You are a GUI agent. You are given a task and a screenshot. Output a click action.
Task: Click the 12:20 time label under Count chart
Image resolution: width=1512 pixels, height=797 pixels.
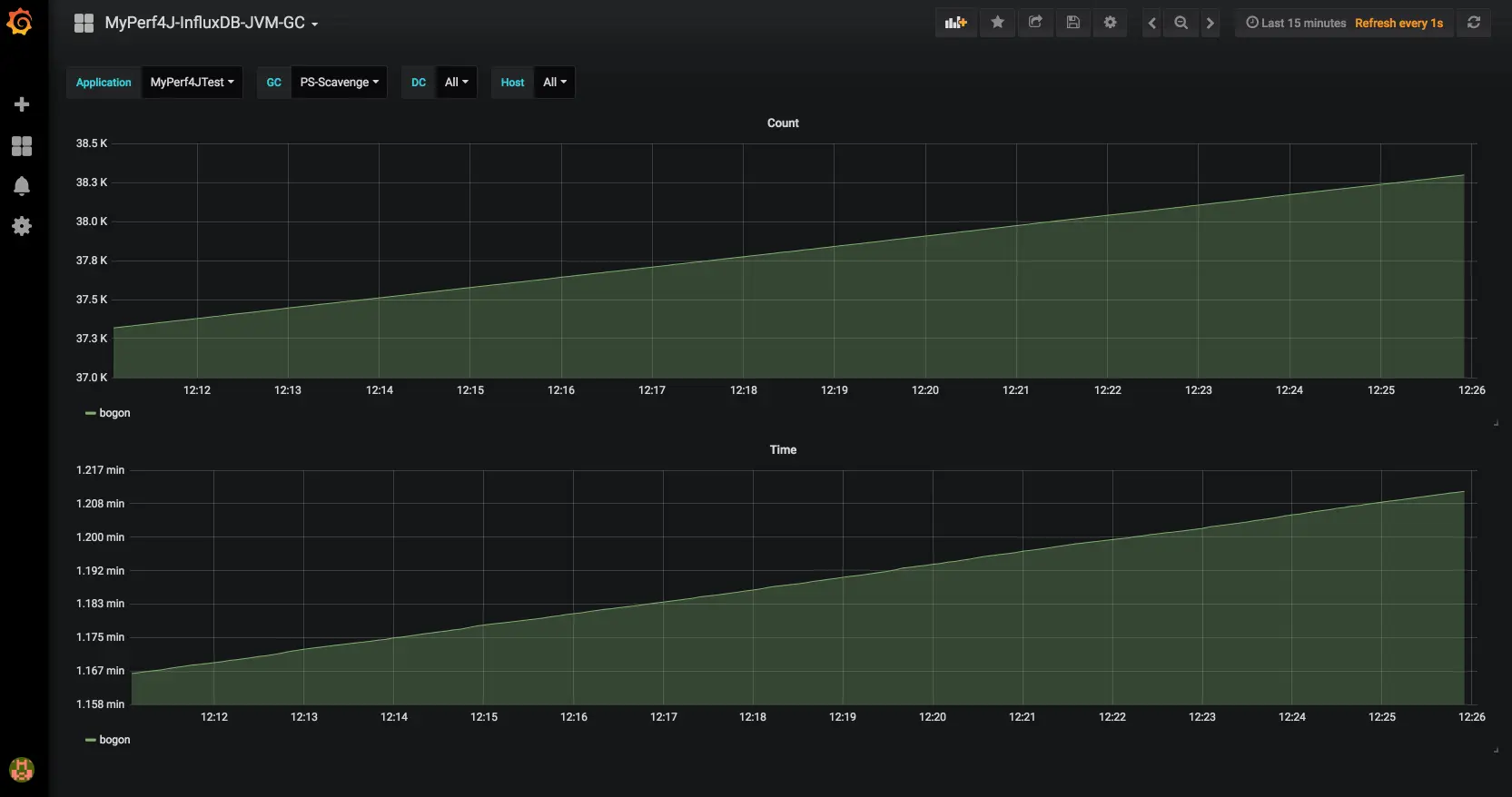pos(925,390)
